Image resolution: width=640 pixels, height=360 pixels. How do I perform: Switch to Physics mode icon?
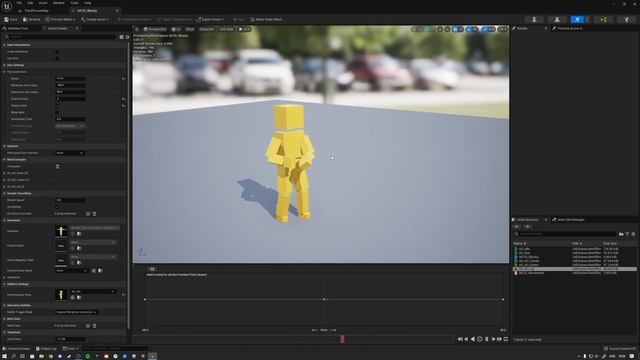pos(627,19)
